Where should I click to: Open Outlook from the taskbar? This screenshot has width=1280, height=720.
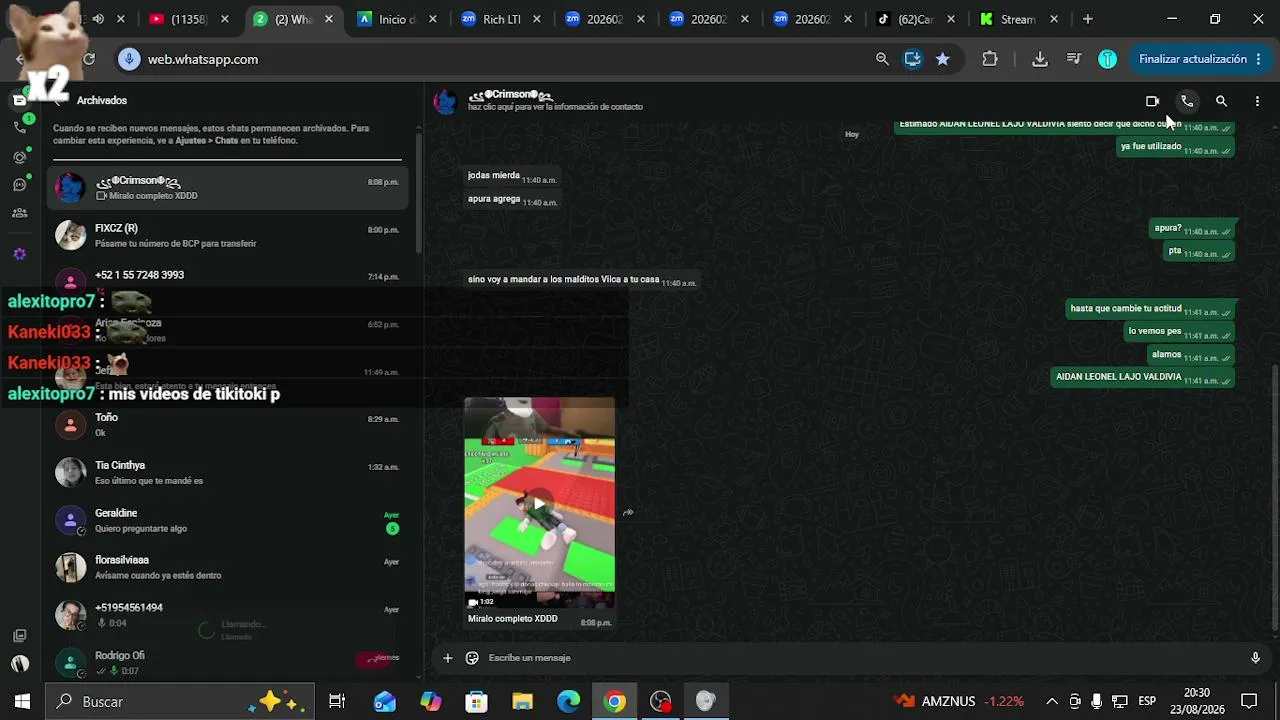(385, 701)
